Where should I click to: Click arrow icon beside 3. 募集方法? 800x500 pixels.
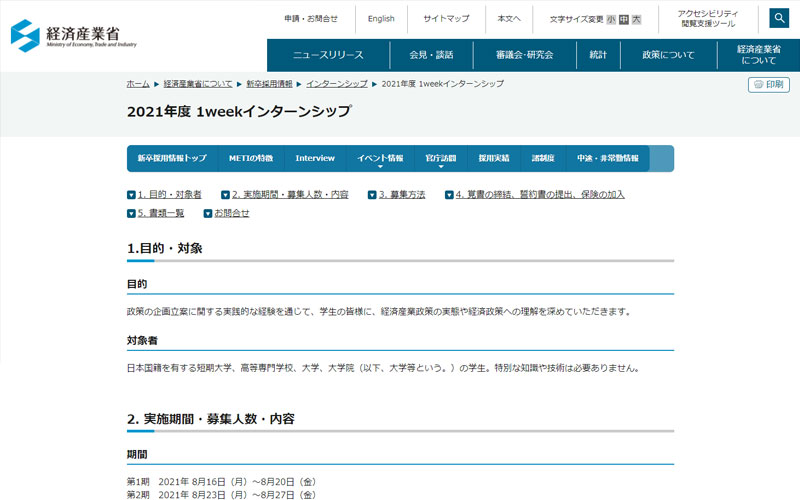coord(372,195)
